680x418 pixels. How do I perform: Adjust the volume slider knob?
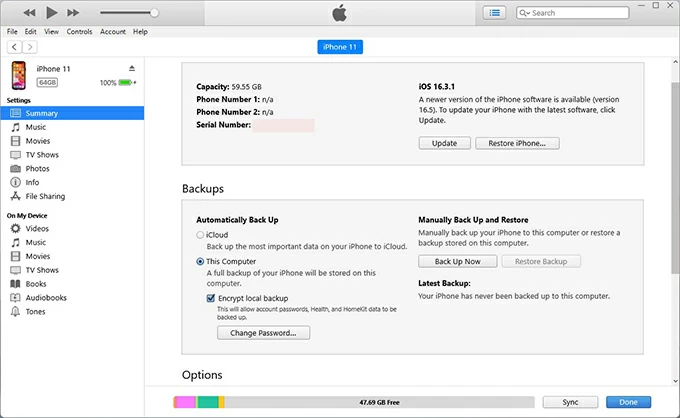click(153, 13)
